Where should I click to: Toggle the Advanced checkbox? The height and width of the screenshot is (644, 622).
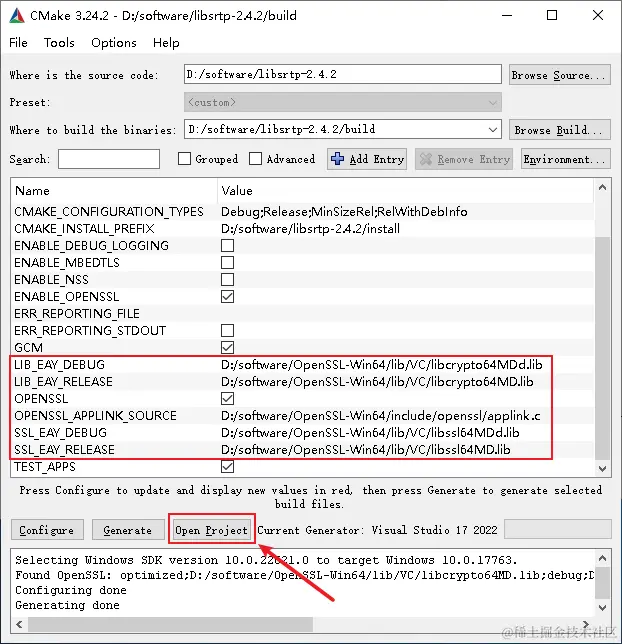click(x=256, y=159)
